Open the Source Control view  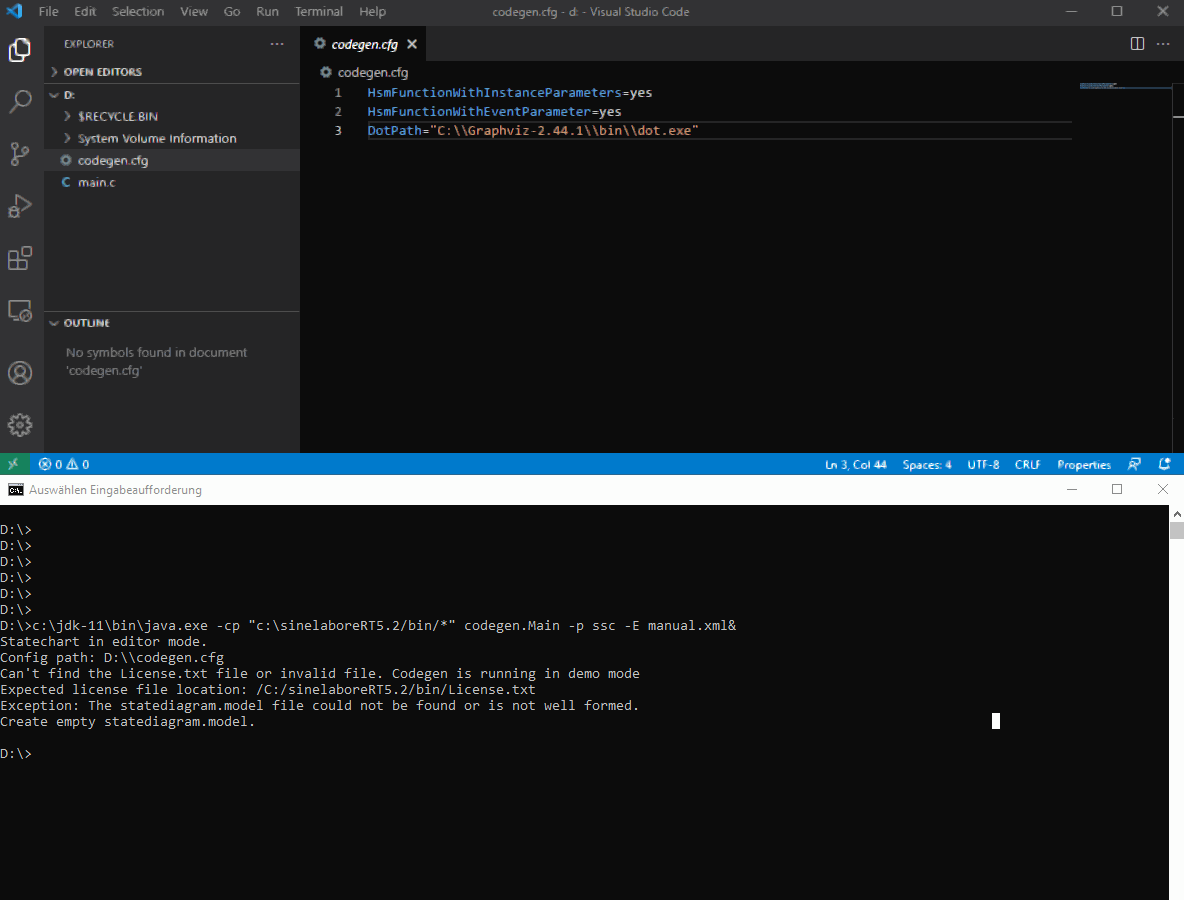point(20,154)
